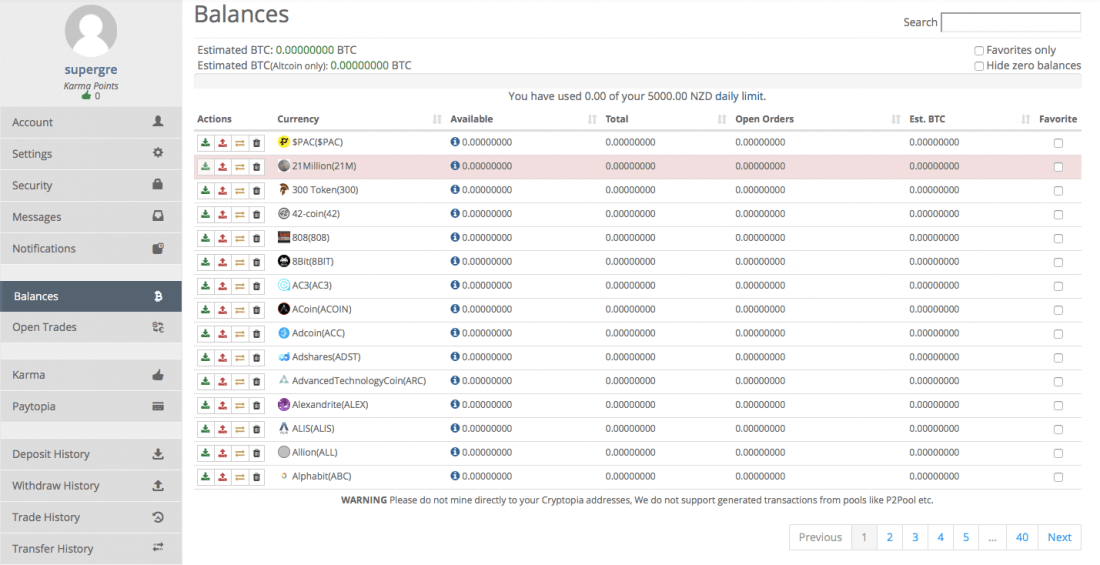The image size is (1100, 565).
Task: Click the trash icon for Allion row
Action: point(257,453)
